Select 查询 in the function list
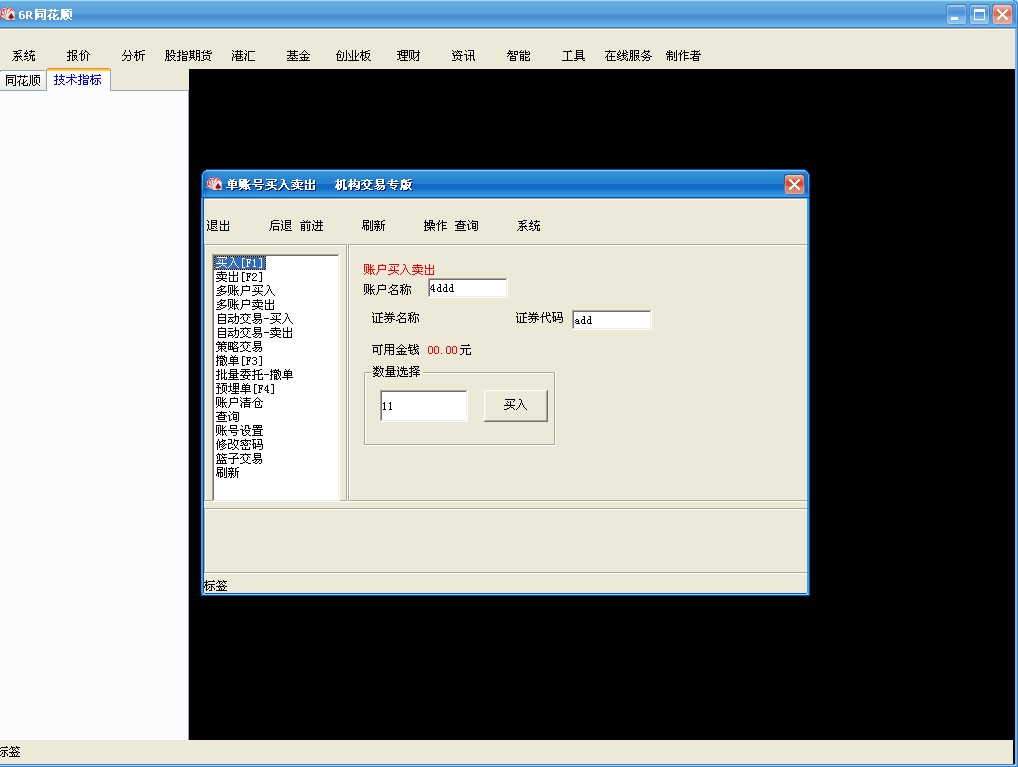 click(227, 416)
